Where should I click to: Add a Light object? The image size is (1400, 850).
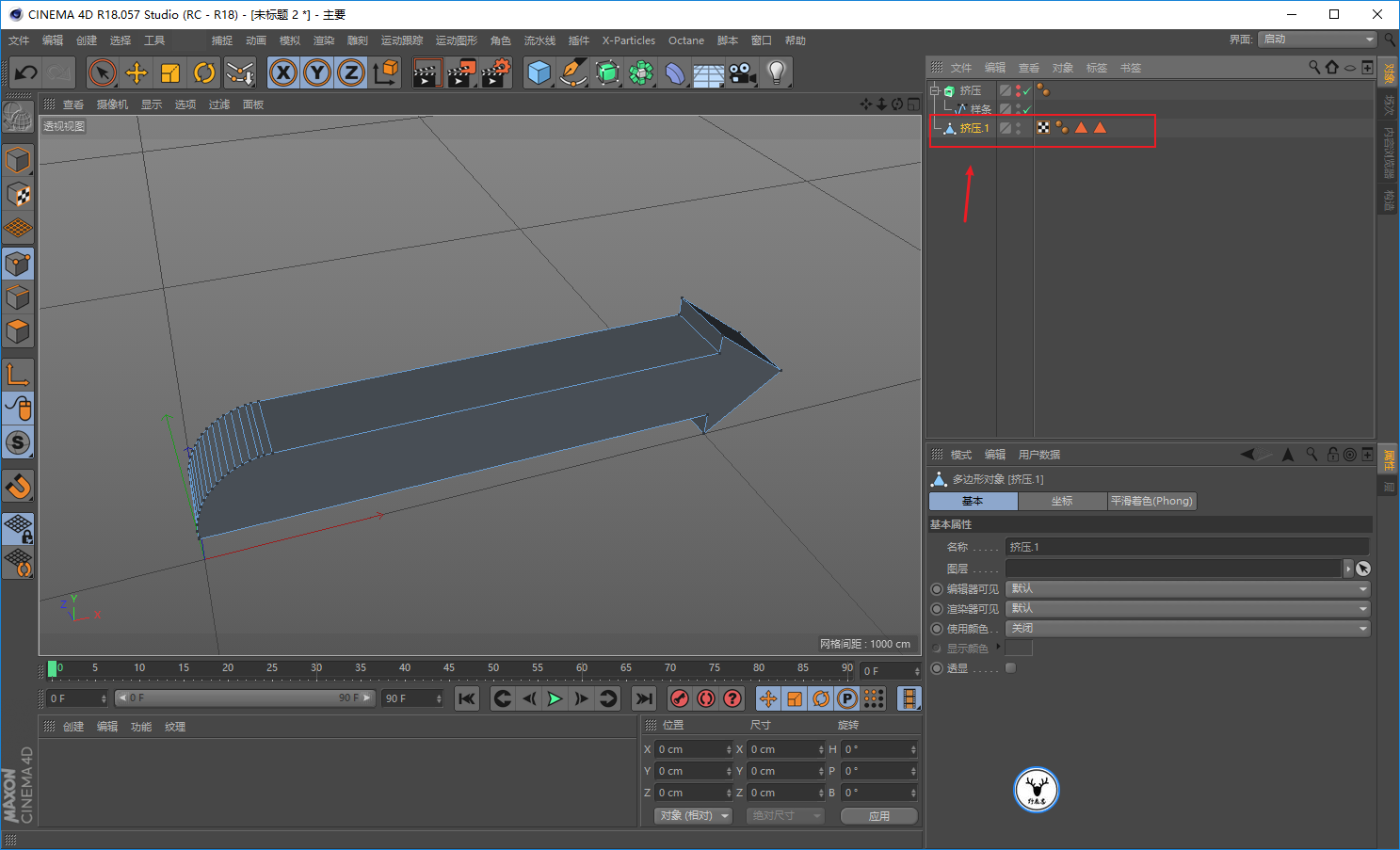pyautogui.click(x=777, y=72)
